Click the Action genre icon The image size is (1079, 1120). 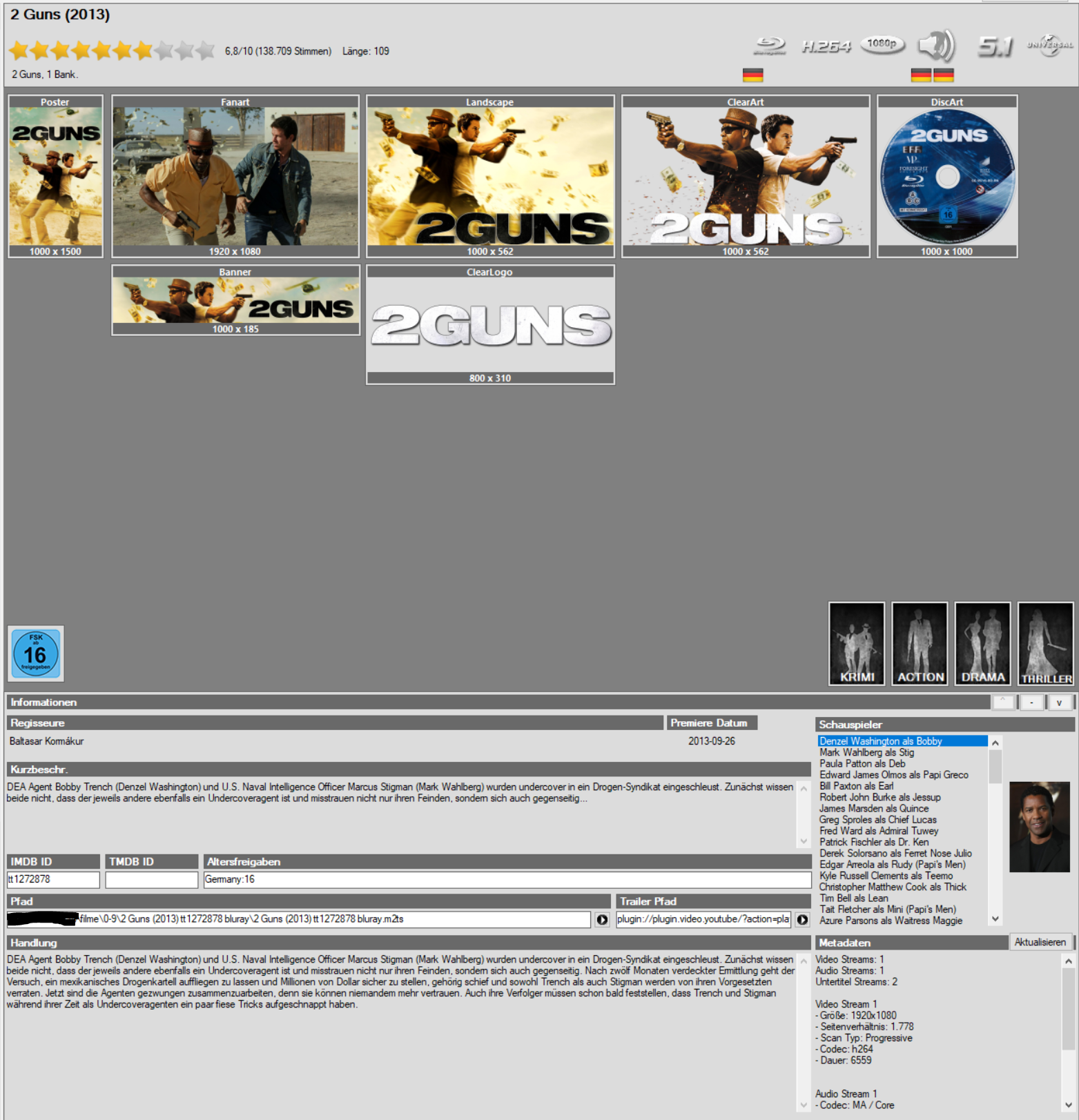(920, 644)
